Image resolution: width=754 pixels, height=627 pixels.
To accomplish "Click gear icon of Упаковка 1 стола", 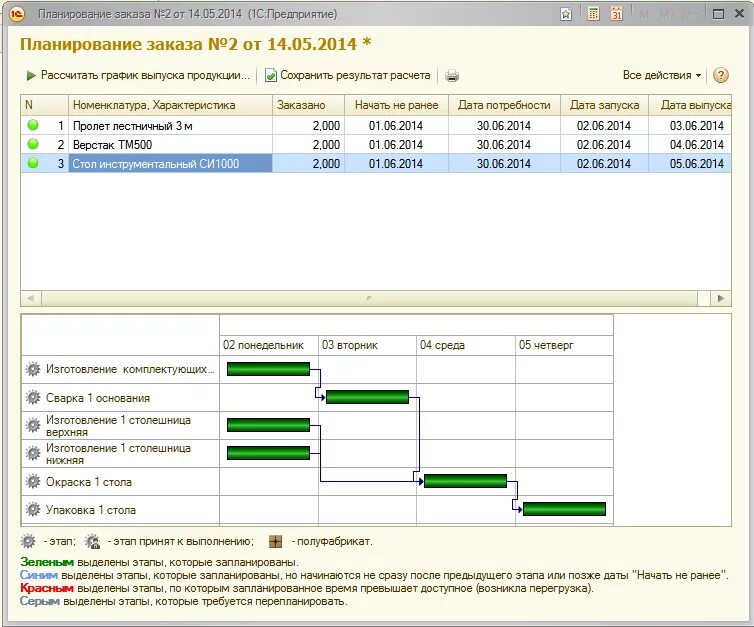I will pyautogui.click(x=33, y=509).
